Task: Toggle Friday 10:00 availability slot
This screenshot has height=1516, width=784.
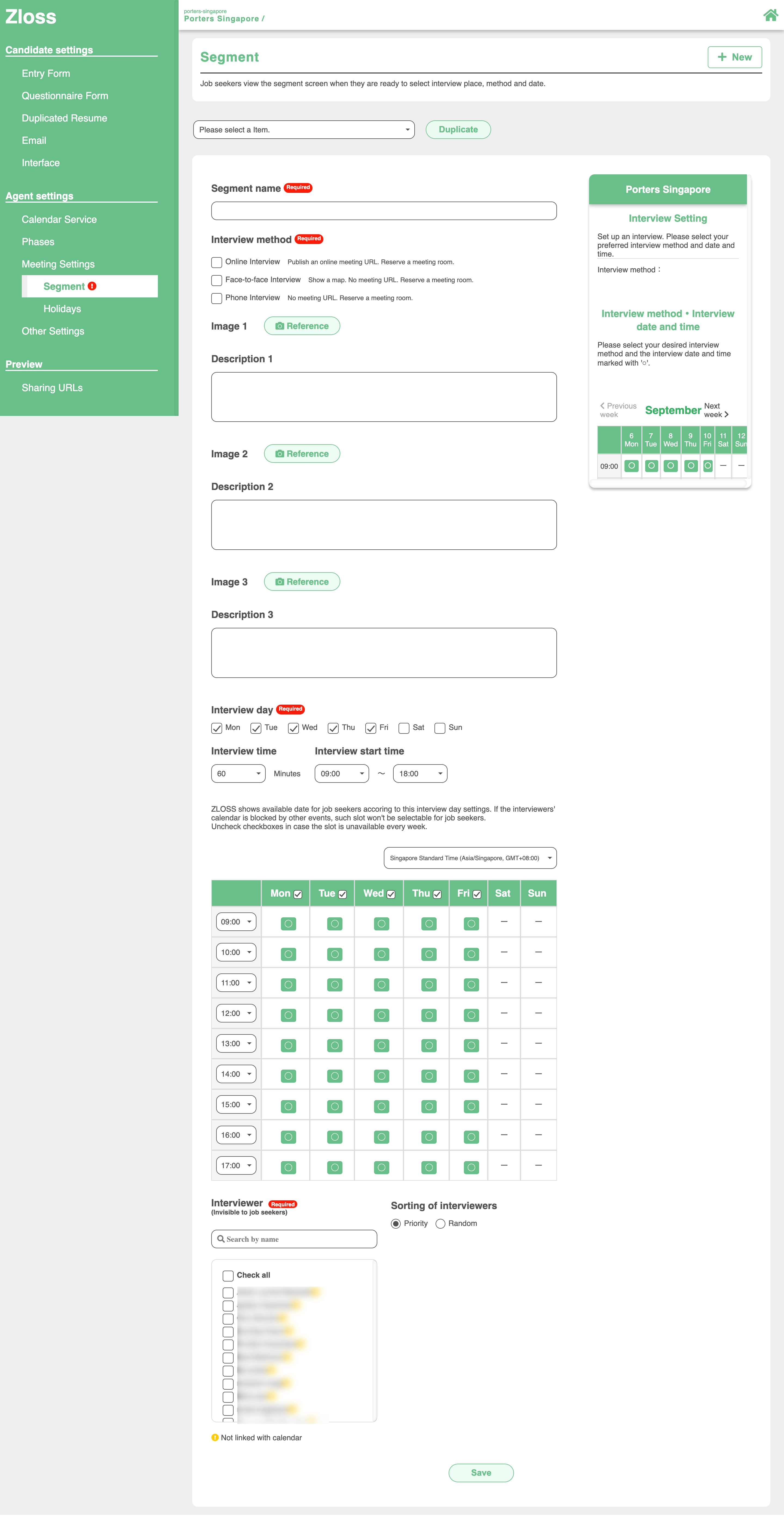Action: [471, 954]
